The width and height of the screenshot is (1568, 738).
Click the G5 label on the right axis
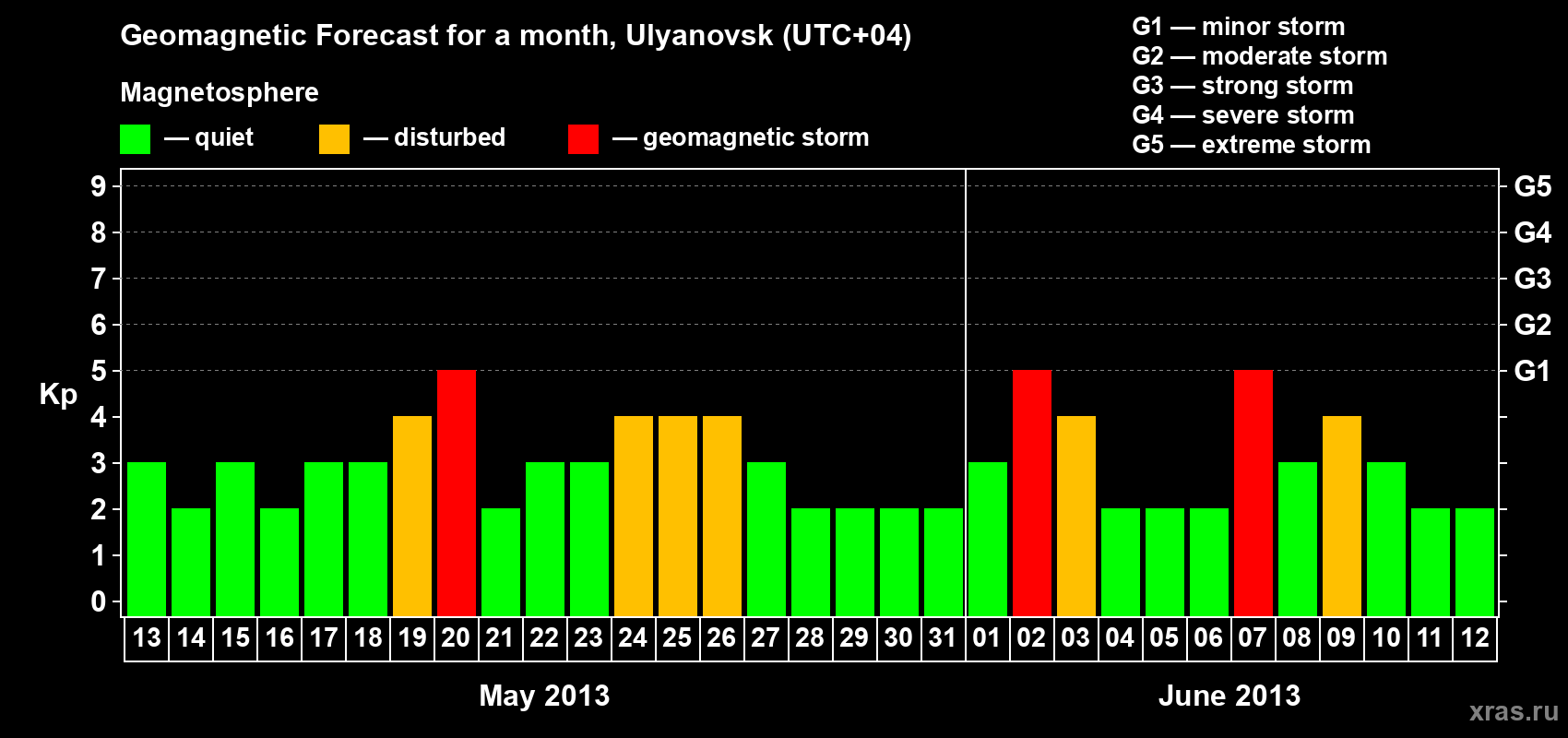[1533, 186]
